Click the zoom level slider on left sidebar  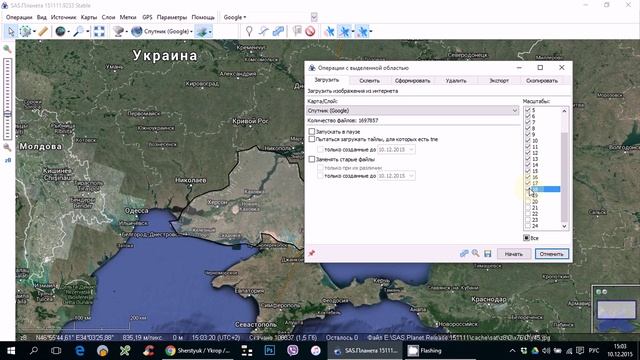click(7, 98)
